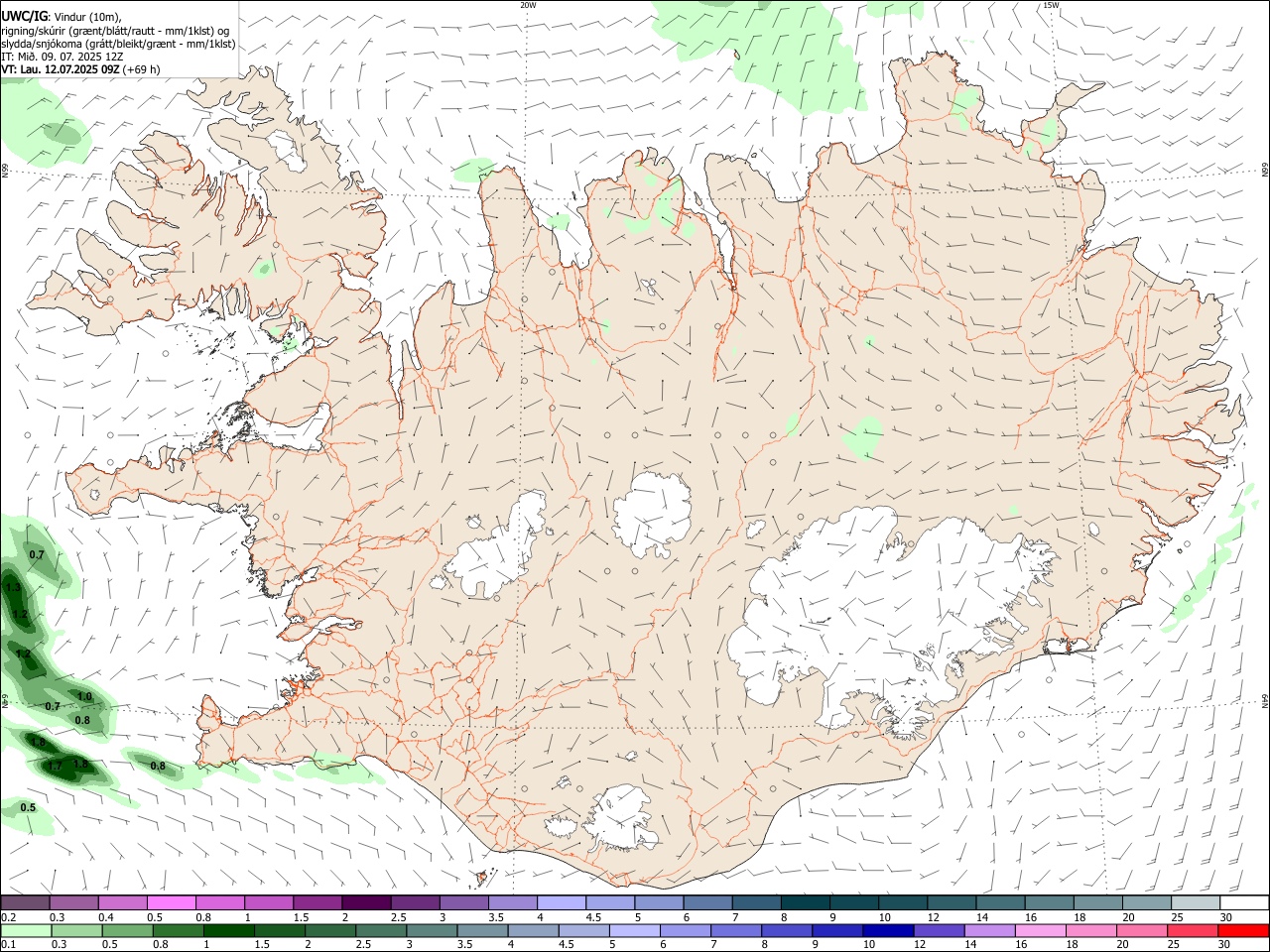Click the 1.7 rainfall value on the map
1270x952 pixels.
[x=55, y=766]
